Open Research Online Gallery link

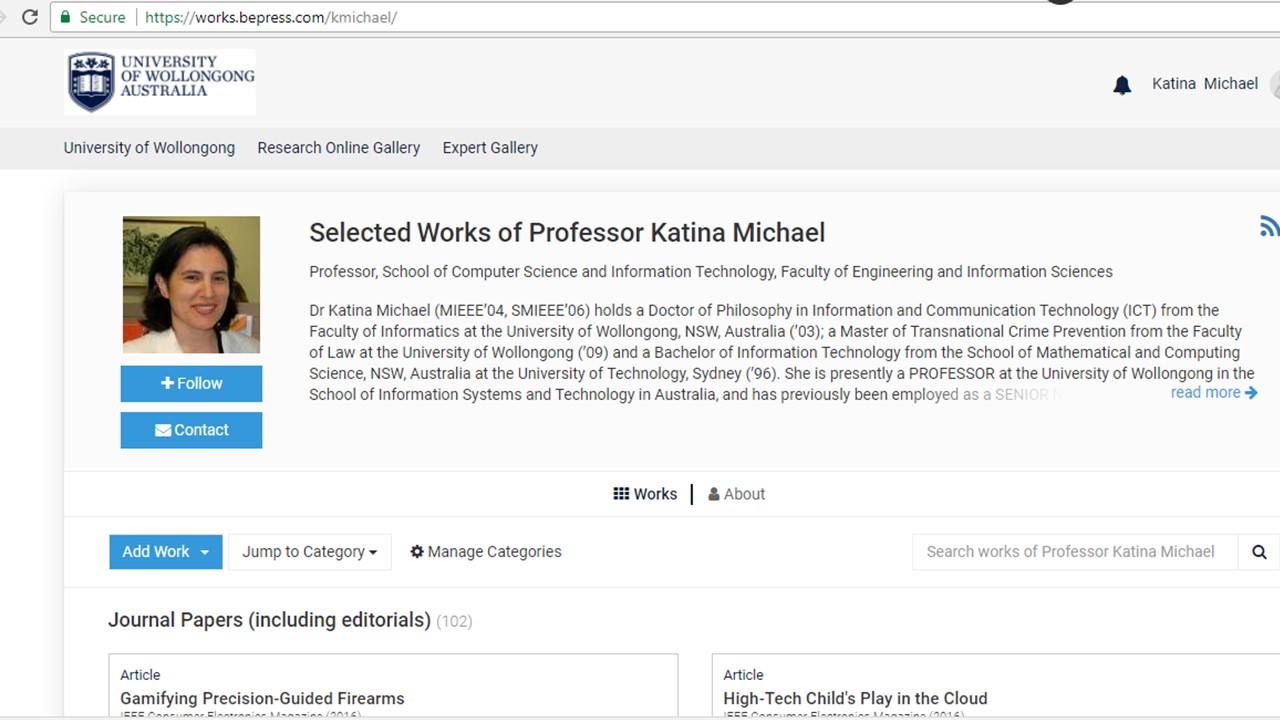[338, 148]
